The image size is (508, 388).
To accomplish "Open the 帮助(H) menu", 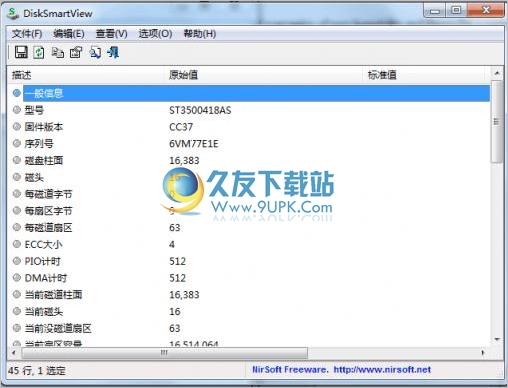I will (200, 34).
